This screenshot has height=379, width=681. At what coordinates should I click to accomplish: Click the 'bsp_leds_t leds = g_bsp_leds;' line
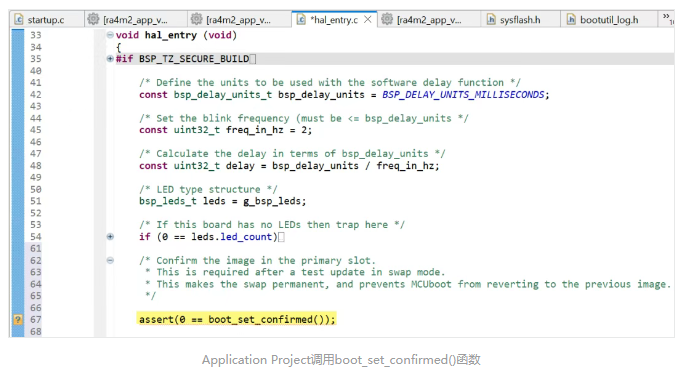222,201
